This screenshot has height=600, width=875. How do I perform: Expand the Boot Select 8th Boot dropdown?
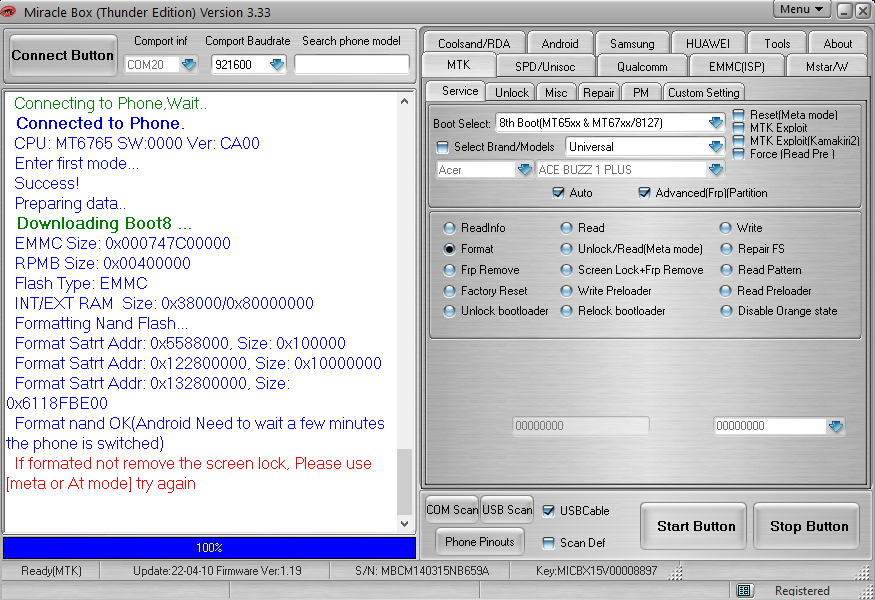pyautogui.click(x=715, y=122)
